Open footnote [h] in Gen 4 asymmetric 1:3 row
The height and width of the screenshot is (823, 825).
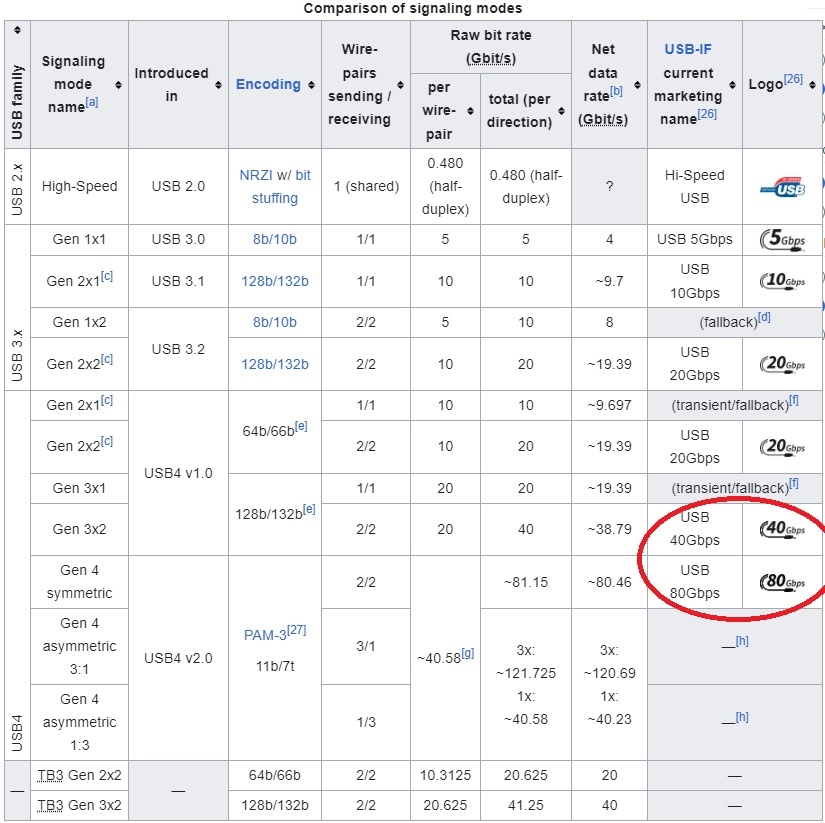coord(742,717)
